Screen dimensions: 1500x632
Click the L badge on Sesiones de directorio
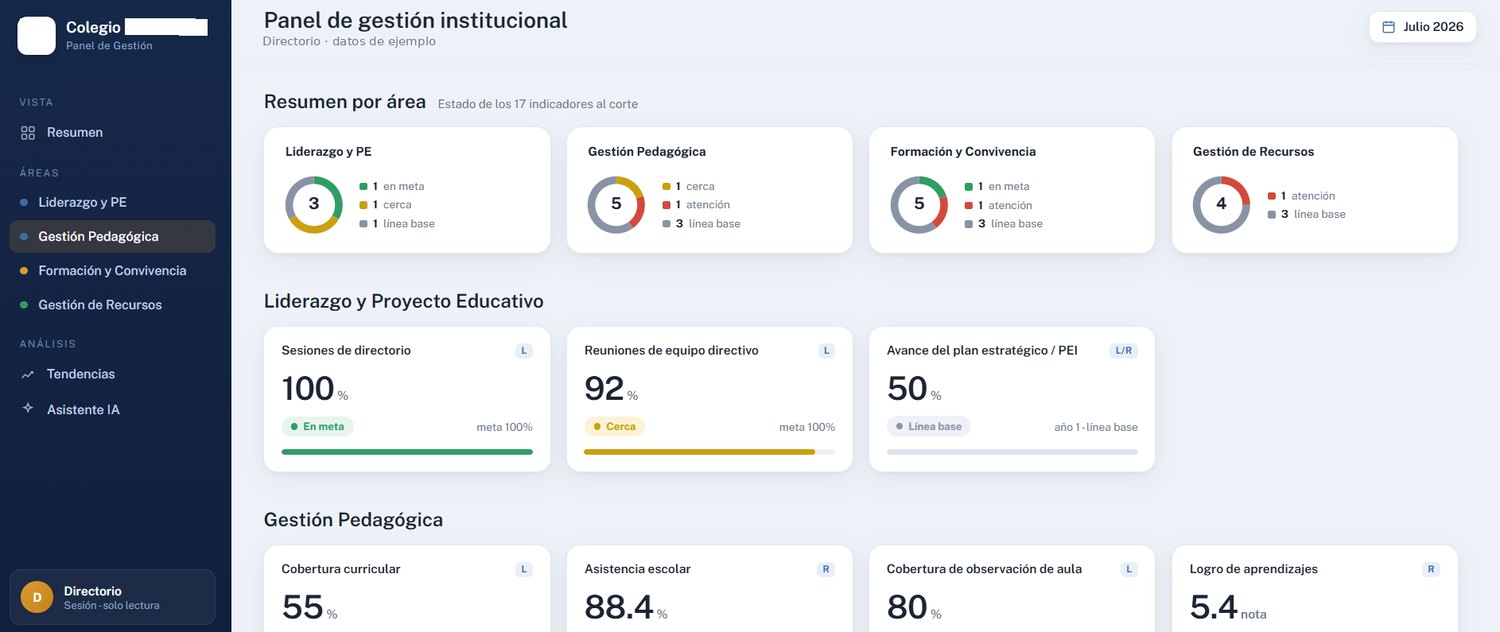[524, 351]
